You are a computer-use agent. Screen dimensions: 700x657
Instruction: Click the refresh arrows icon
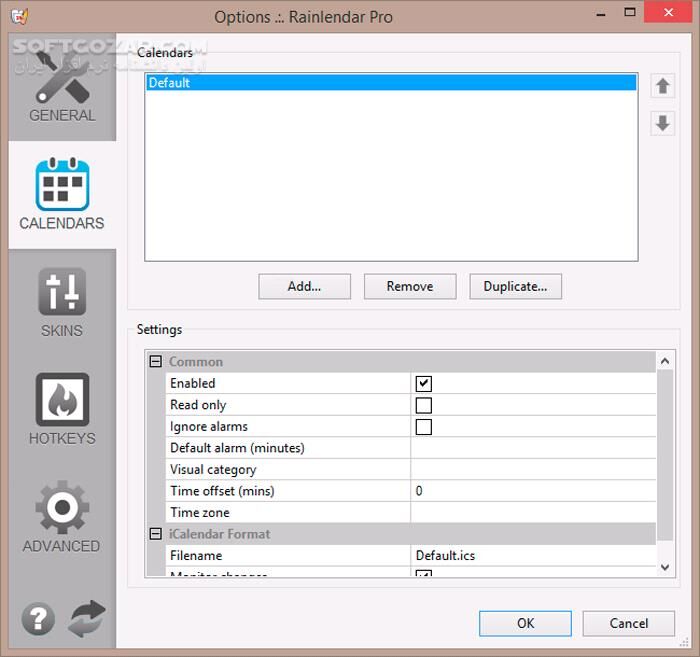coord(87,619)
